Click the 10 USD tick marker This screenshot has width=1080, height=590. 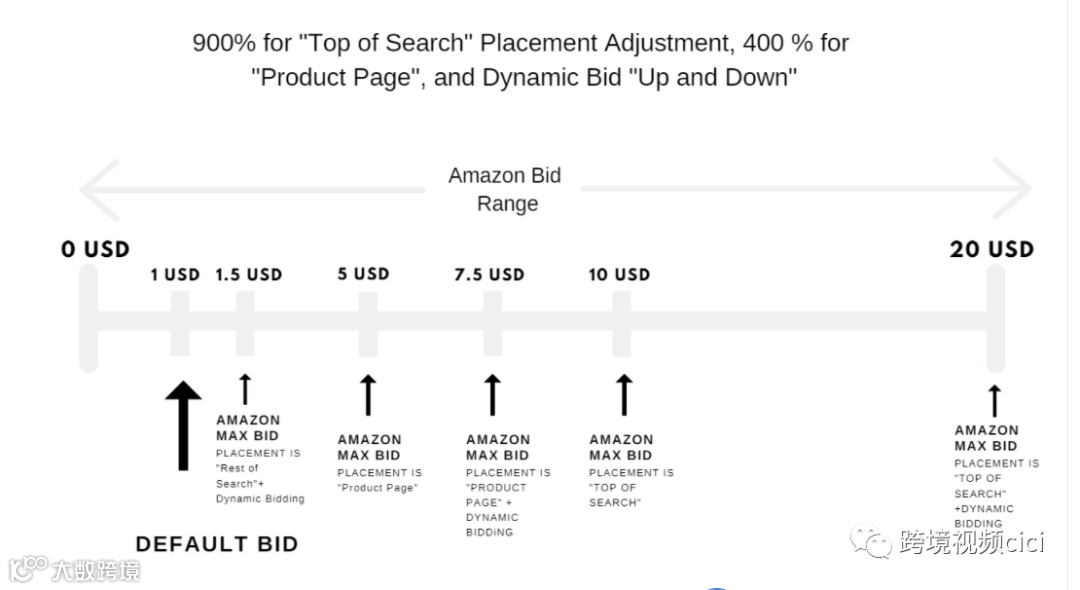coord(621,322)
